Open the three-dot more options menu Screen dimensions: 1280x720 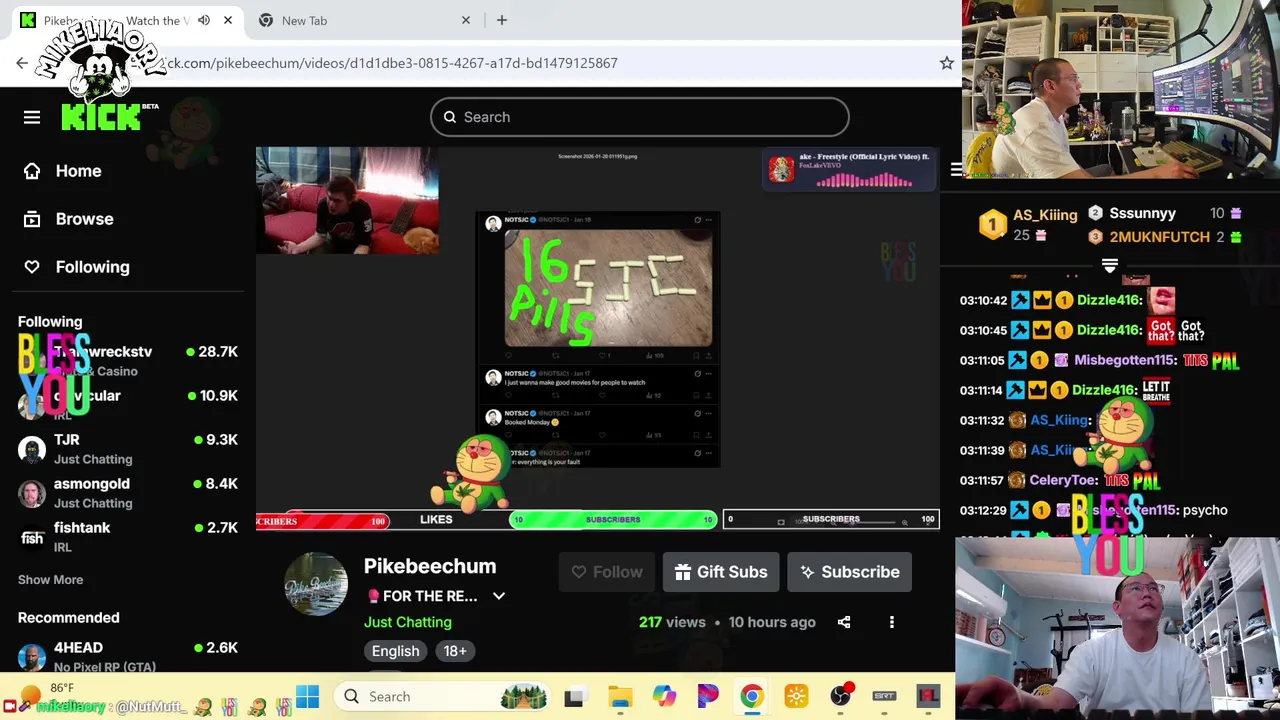(892, 622)
